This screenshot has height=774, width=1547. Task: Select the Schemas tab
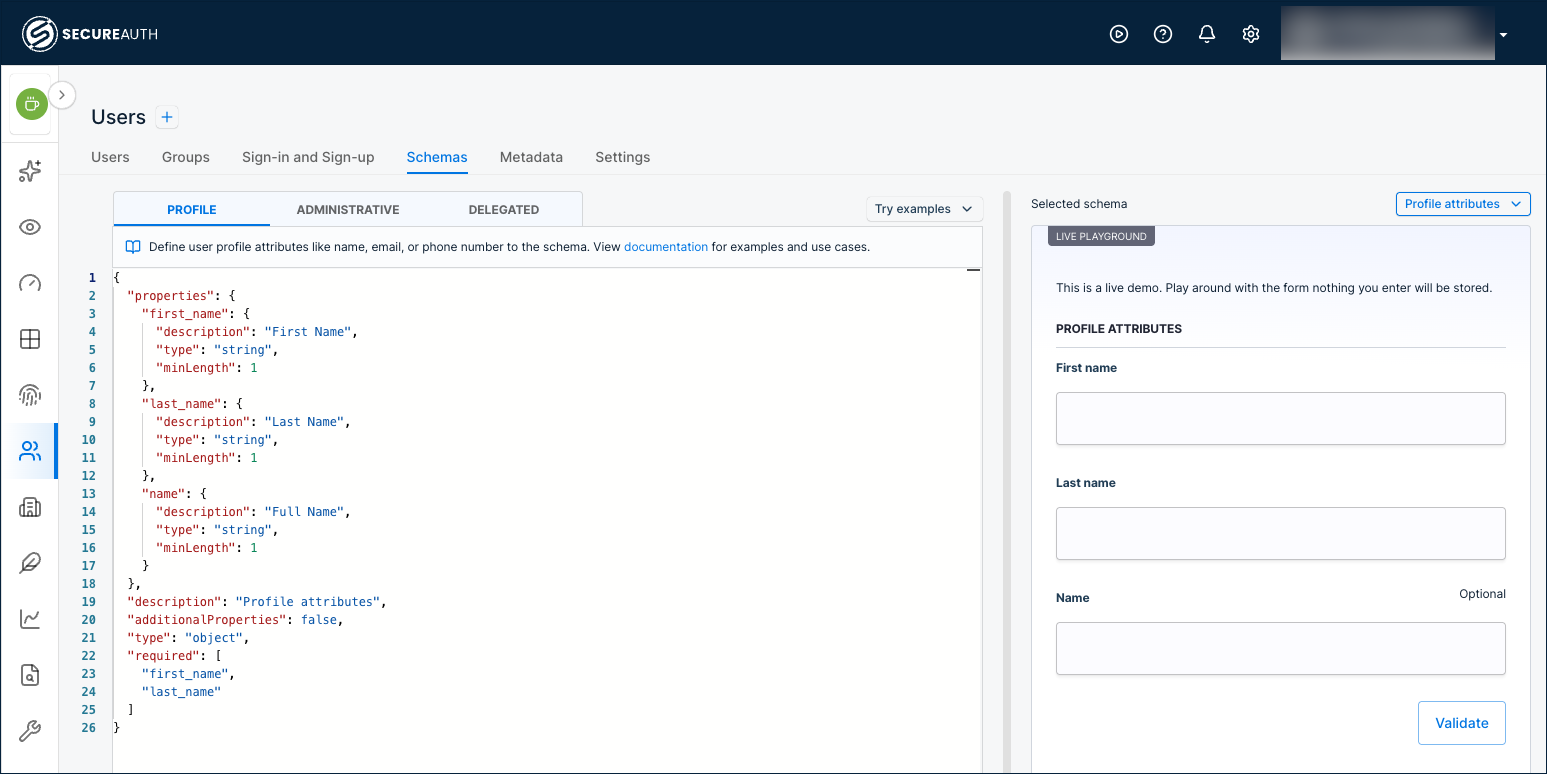coord(437,157)
